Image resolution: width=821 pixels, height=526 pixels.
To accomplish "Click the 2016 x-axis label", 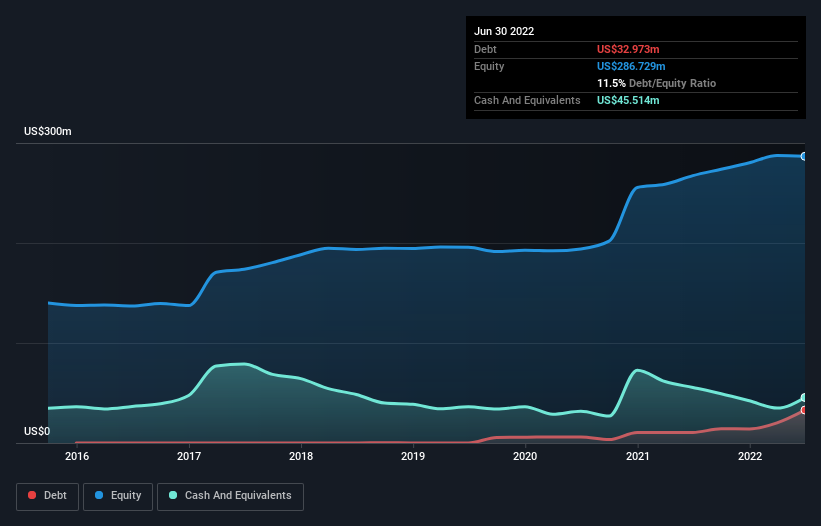I will [x=77, y=456].
